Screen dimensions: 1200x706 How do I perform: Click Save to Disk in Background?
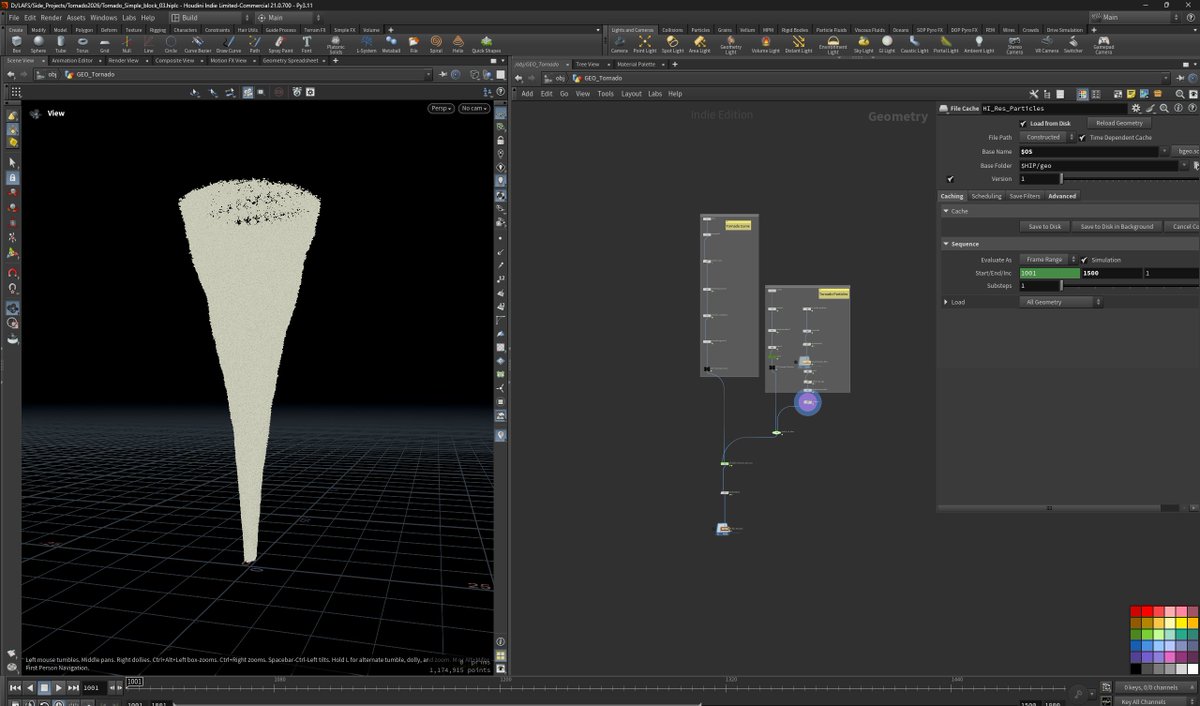click(x=1117, y=227)
